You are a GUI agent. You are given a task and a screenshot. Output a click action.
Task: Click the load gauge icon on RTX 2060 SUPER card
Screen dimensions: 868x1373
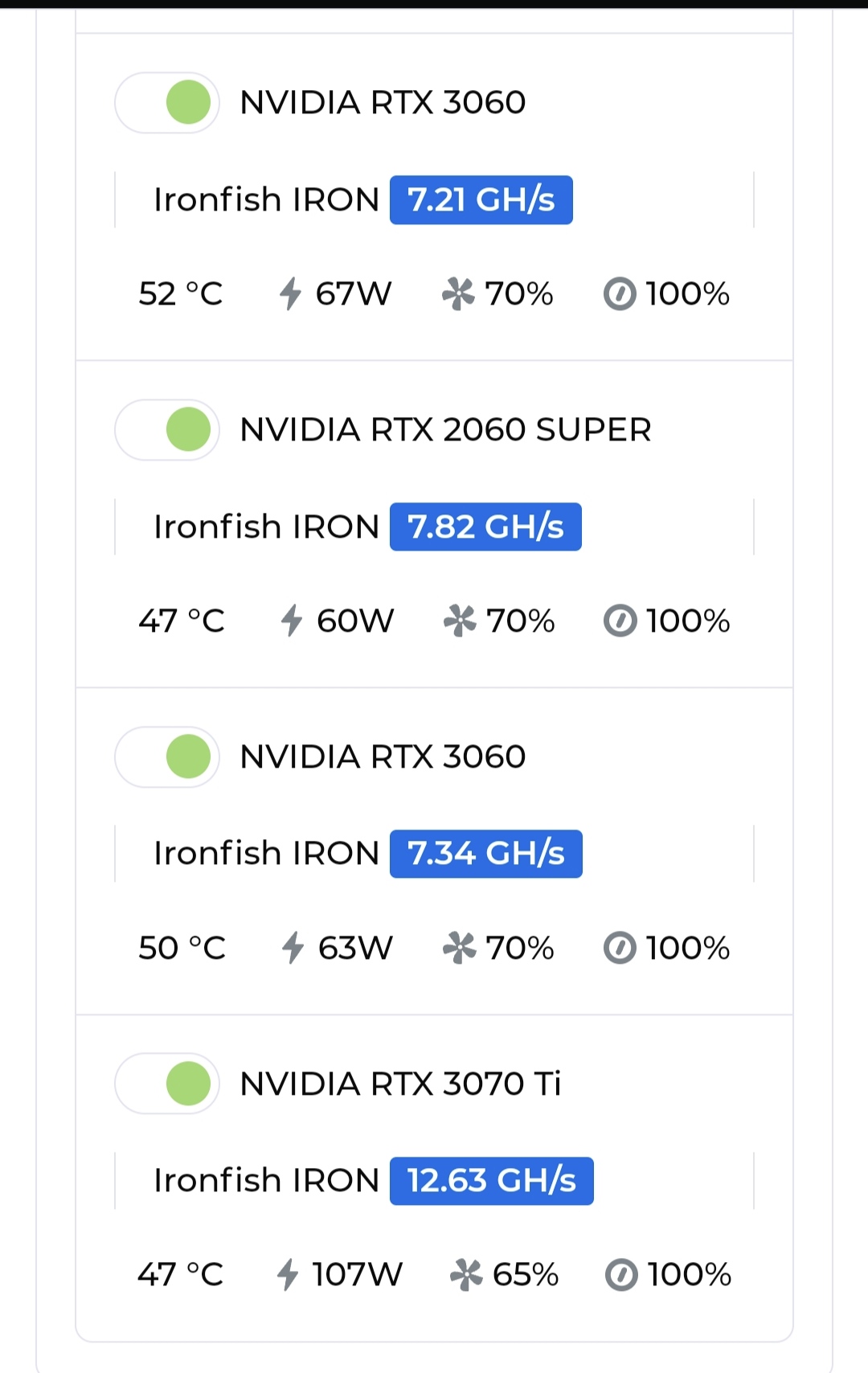pos(620,621)
